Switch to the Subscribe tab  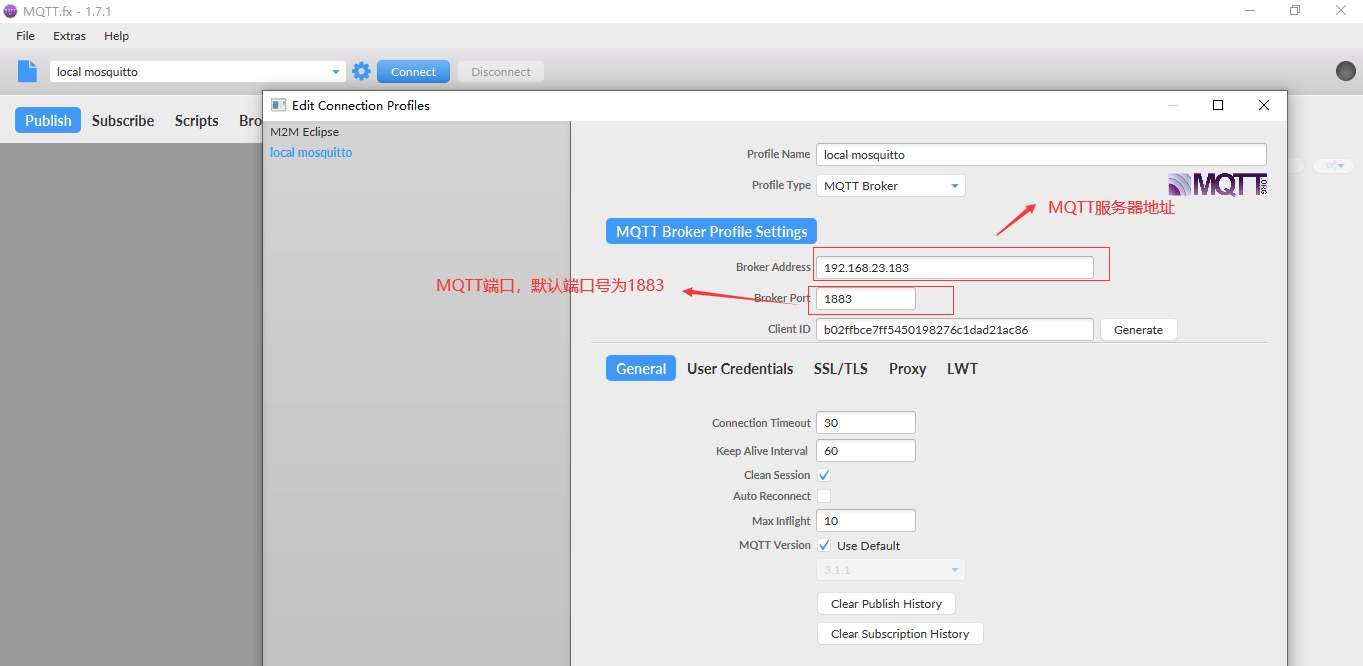[x=123, y=121]
